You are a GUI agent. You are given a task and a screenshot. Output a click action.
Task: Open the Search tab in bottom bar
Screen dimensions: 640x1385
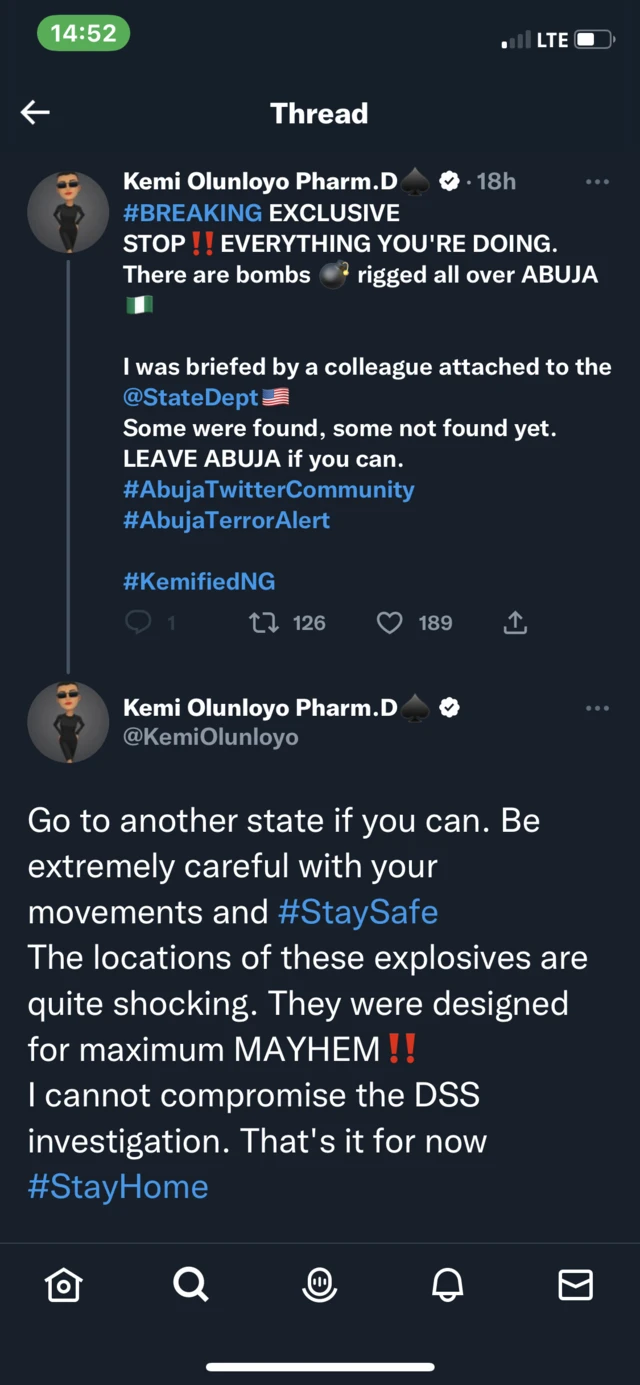[191, 1284]
